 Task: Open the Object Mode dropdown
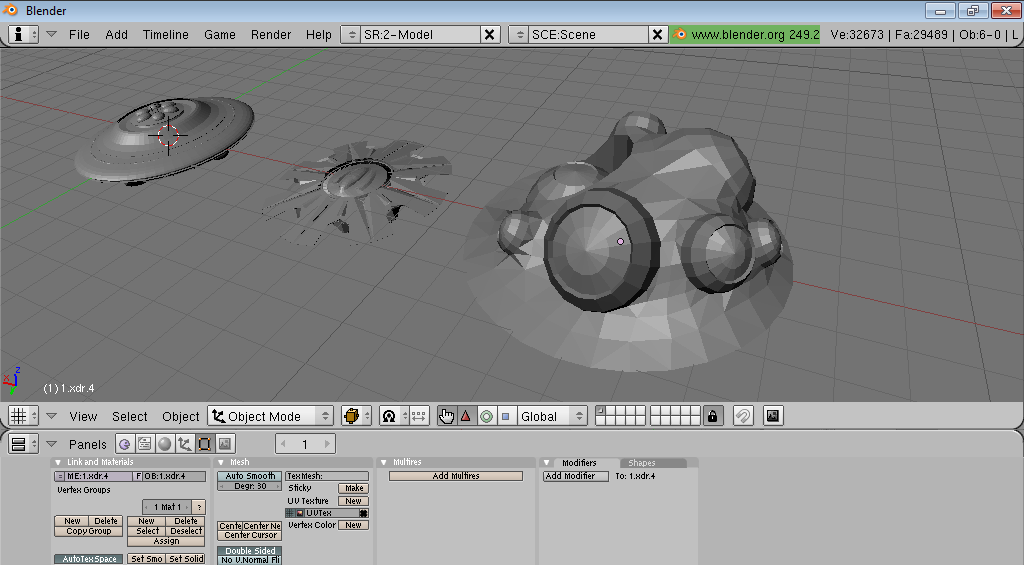pyautogui.click(x=270, y=416)
